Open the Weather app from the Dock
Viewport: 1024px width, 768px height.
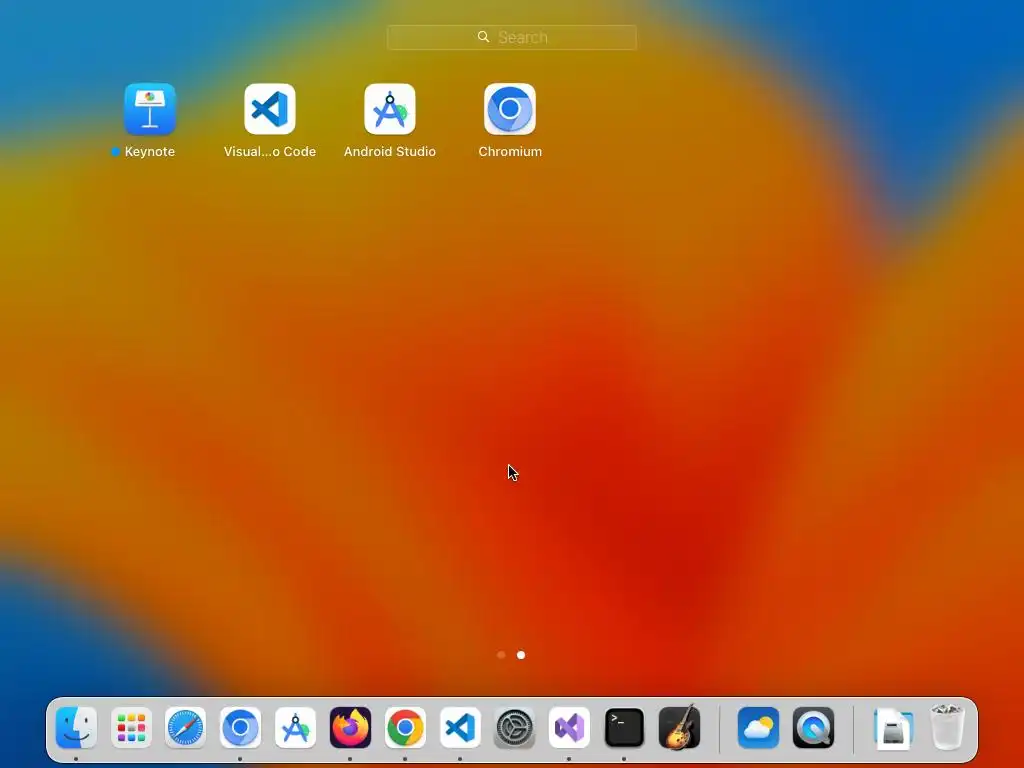[758, 728]
